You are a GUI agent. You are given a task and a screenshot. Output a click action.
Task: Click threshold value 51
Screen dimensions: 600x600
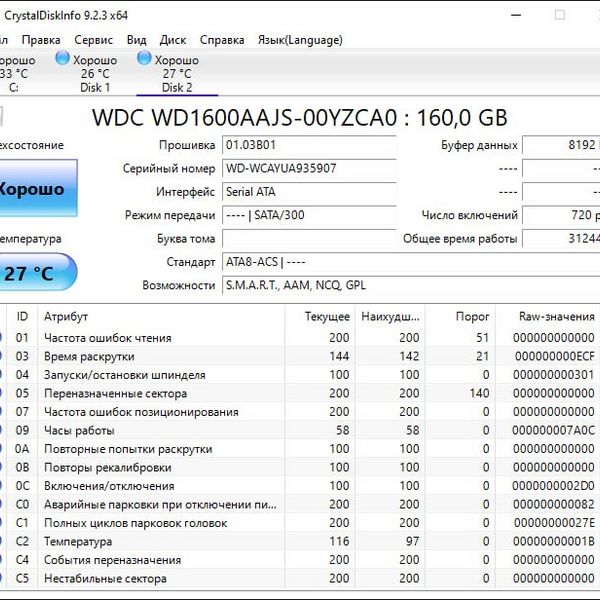pos(483,338)
